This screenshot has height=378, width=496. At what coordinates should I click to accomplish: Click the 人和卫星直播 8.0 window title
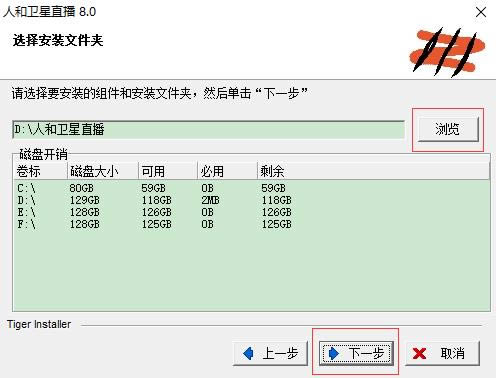(x=49, y=12)
